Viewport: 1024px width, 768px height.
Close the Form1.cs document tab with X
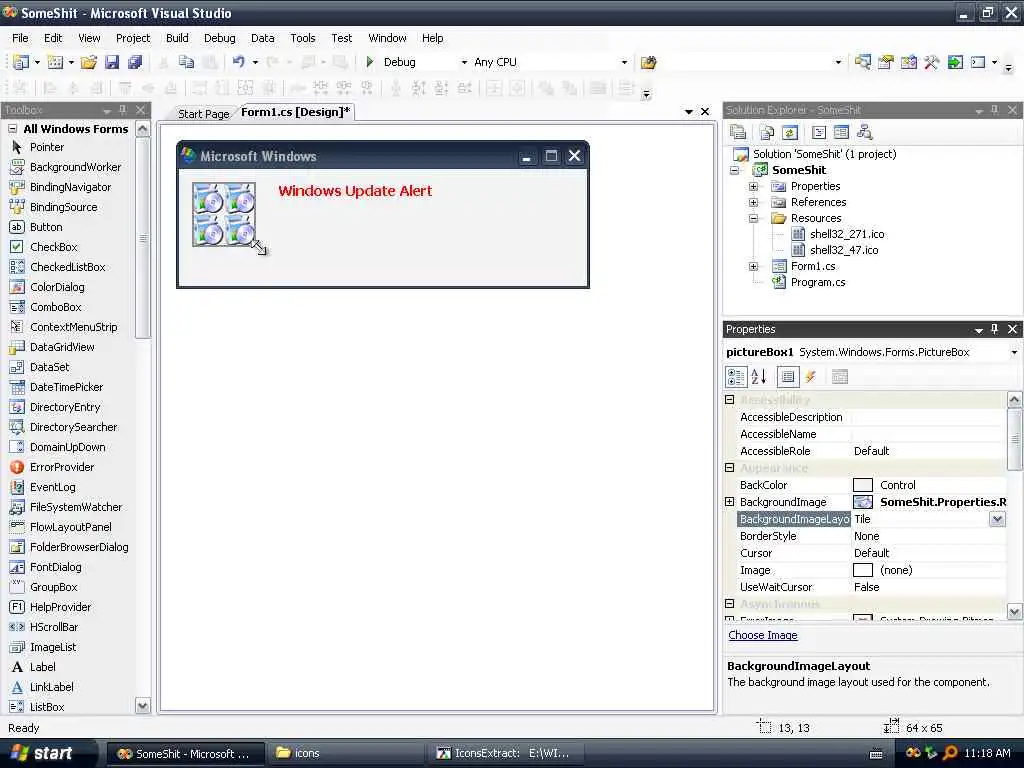click(x=705, y=112)
